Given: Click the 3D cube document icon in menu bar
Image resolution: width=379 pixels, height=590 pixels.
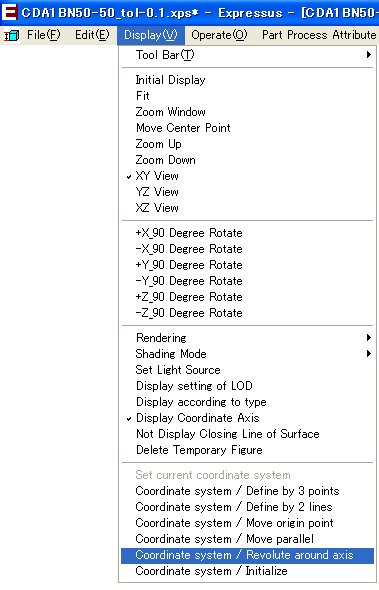Looking at the screenshot, I should (x=12, y=36).
